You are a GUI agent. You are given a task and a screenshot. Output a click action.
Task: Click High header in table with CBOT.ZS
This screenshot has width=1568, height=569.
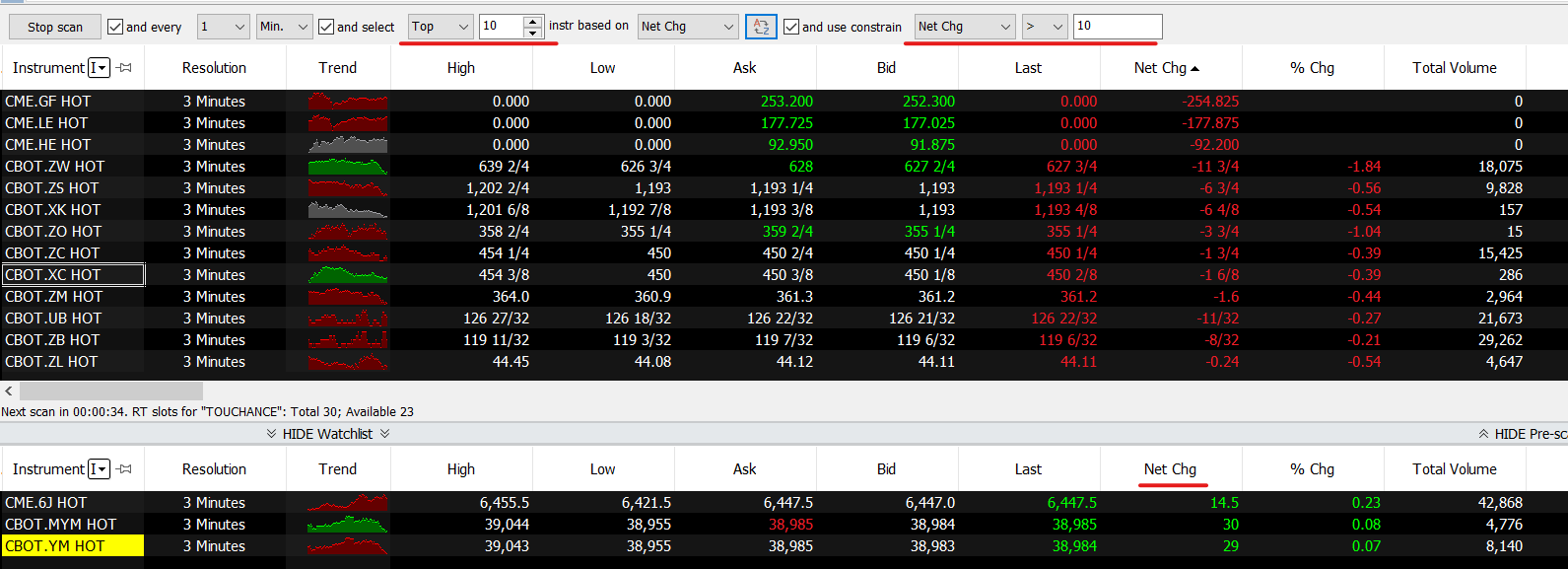(x=461, y=68)
